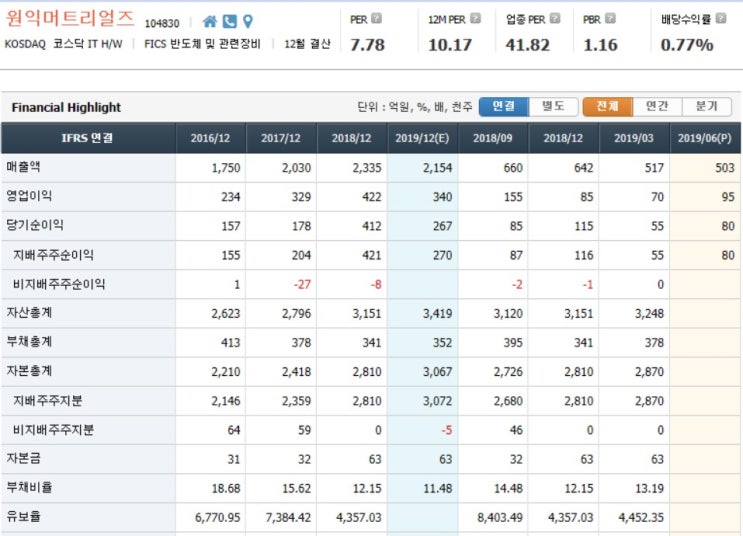Click the 당기순이익 row label
743x536 pixels.
[x=35, y=225]
